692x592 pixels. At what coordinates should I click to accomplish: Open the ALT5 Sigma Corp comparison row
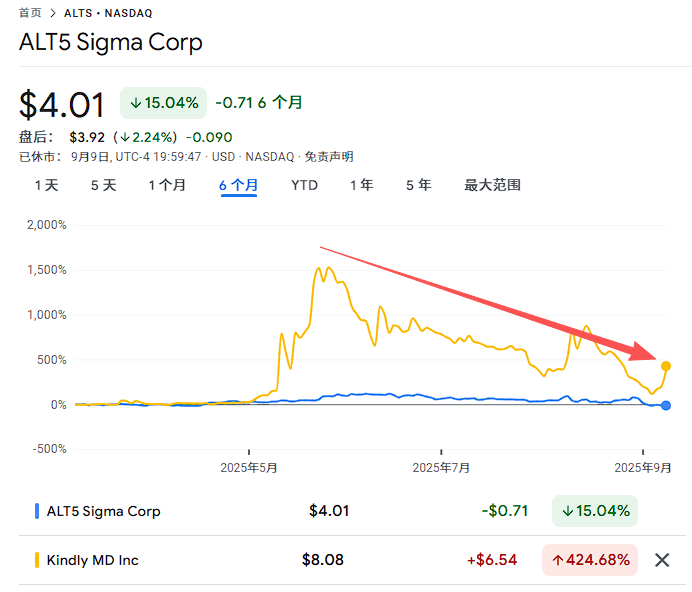pos(104,511)
